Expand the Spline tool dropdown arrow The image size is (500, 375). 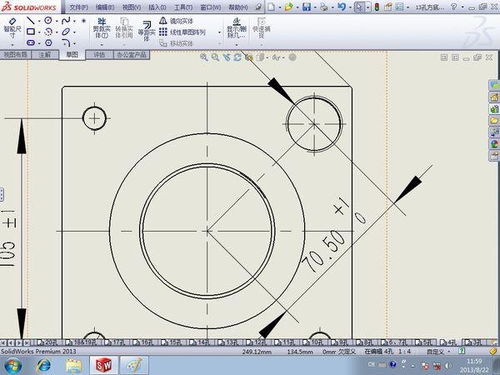click(x=74, y=21)
